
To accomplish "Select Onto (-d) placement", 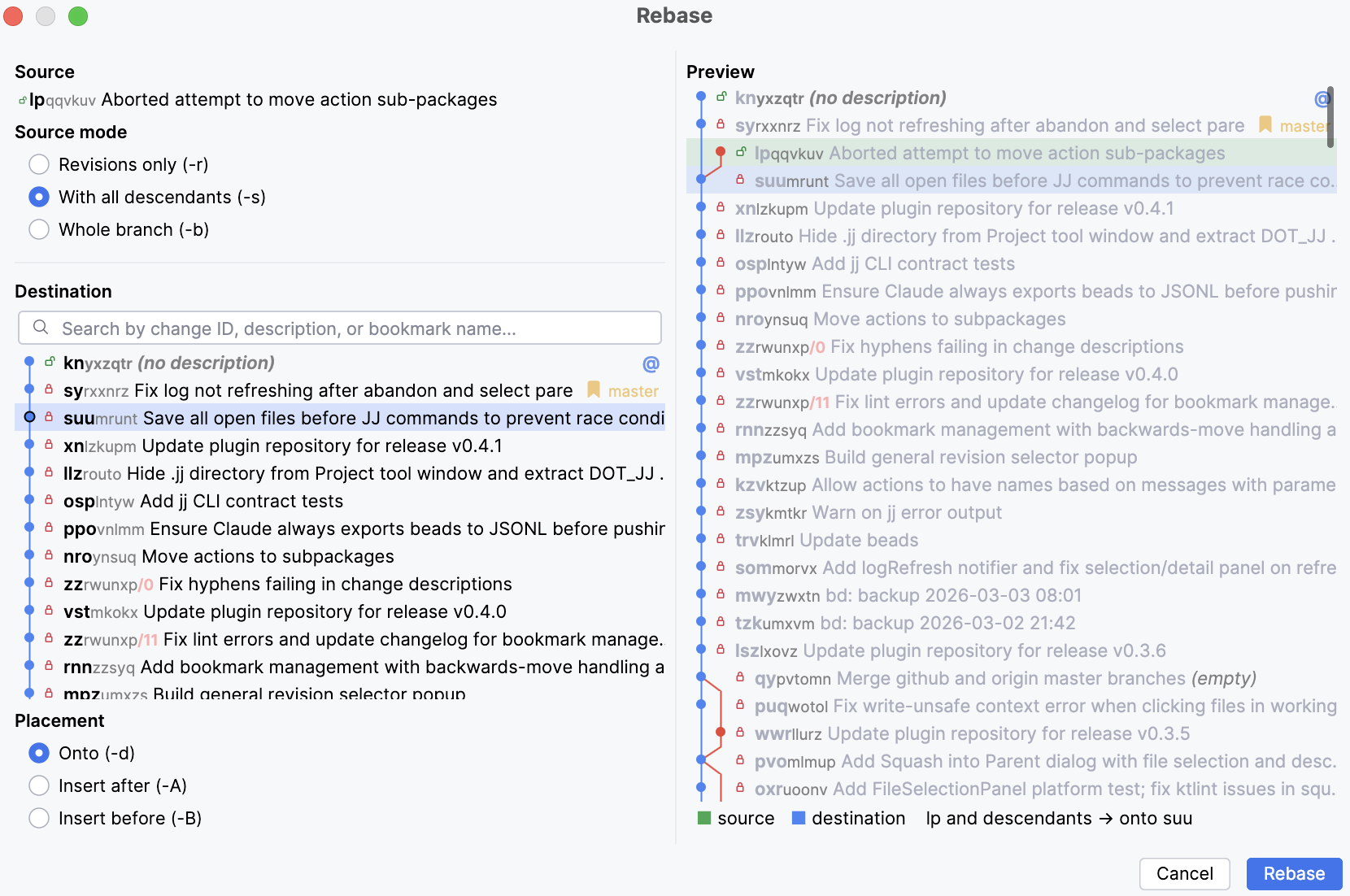I will coord(39,753).
